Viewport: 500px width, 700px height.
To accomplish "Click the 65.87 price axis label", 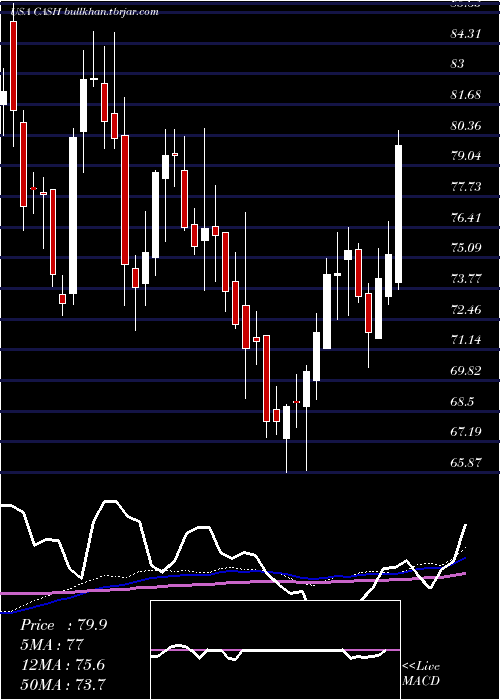I will click(x=466, y=462).
